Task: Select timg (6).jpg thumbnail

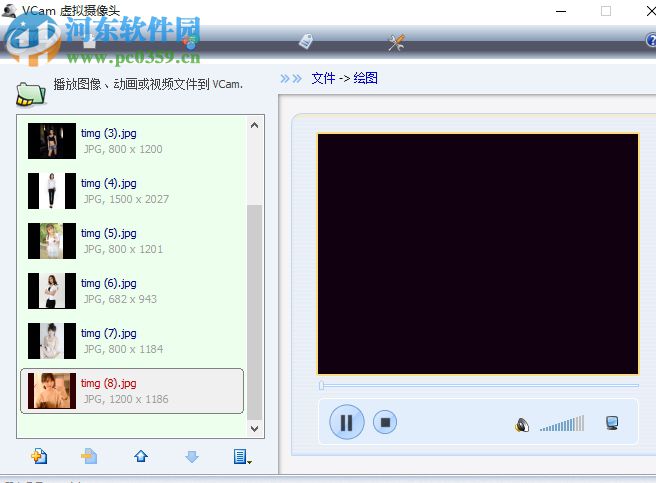Action: (x=52, y=291)
